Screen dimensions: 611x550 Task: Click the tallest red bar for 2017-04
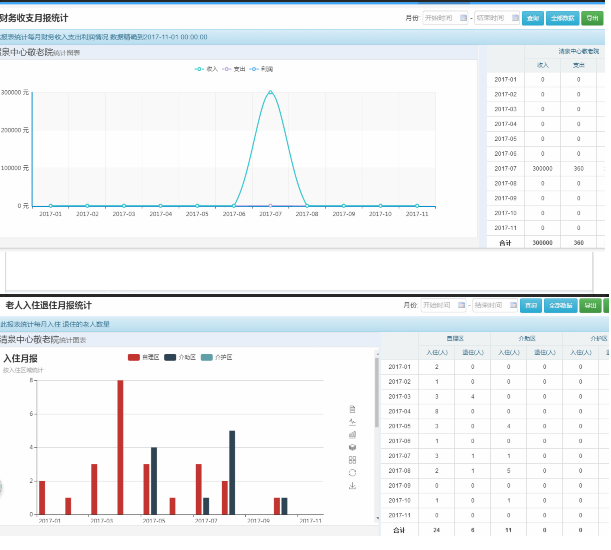pyautogui.click(x=120, y=447)
